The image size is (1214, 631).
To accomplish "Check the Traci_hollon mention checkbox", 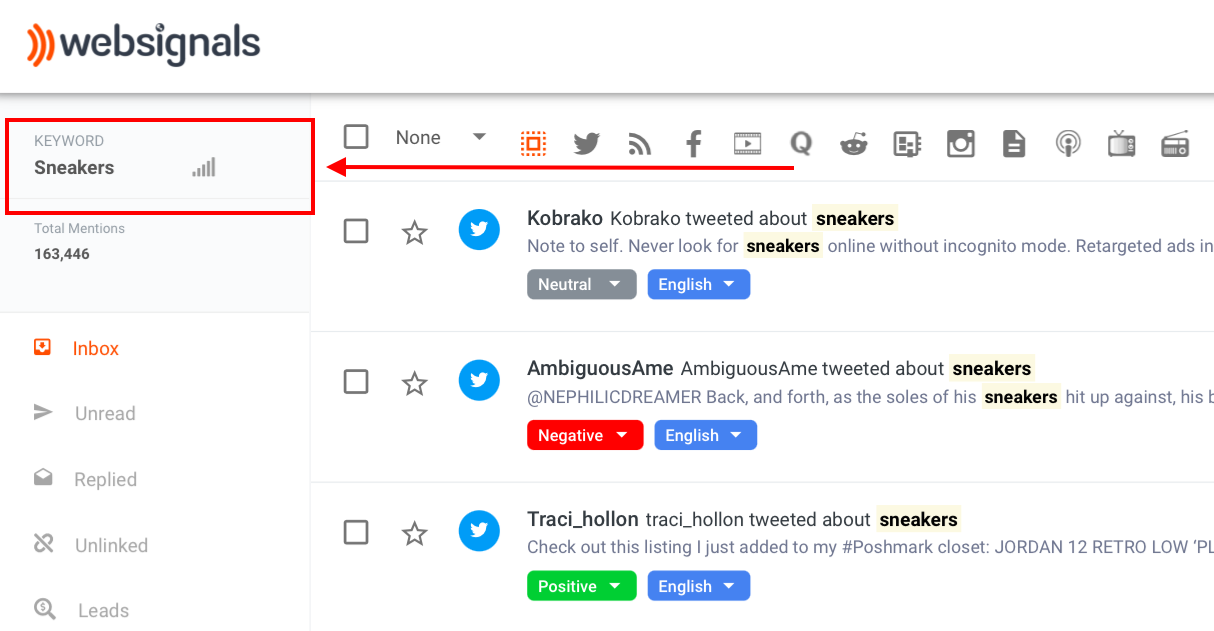I will point(356,532).
